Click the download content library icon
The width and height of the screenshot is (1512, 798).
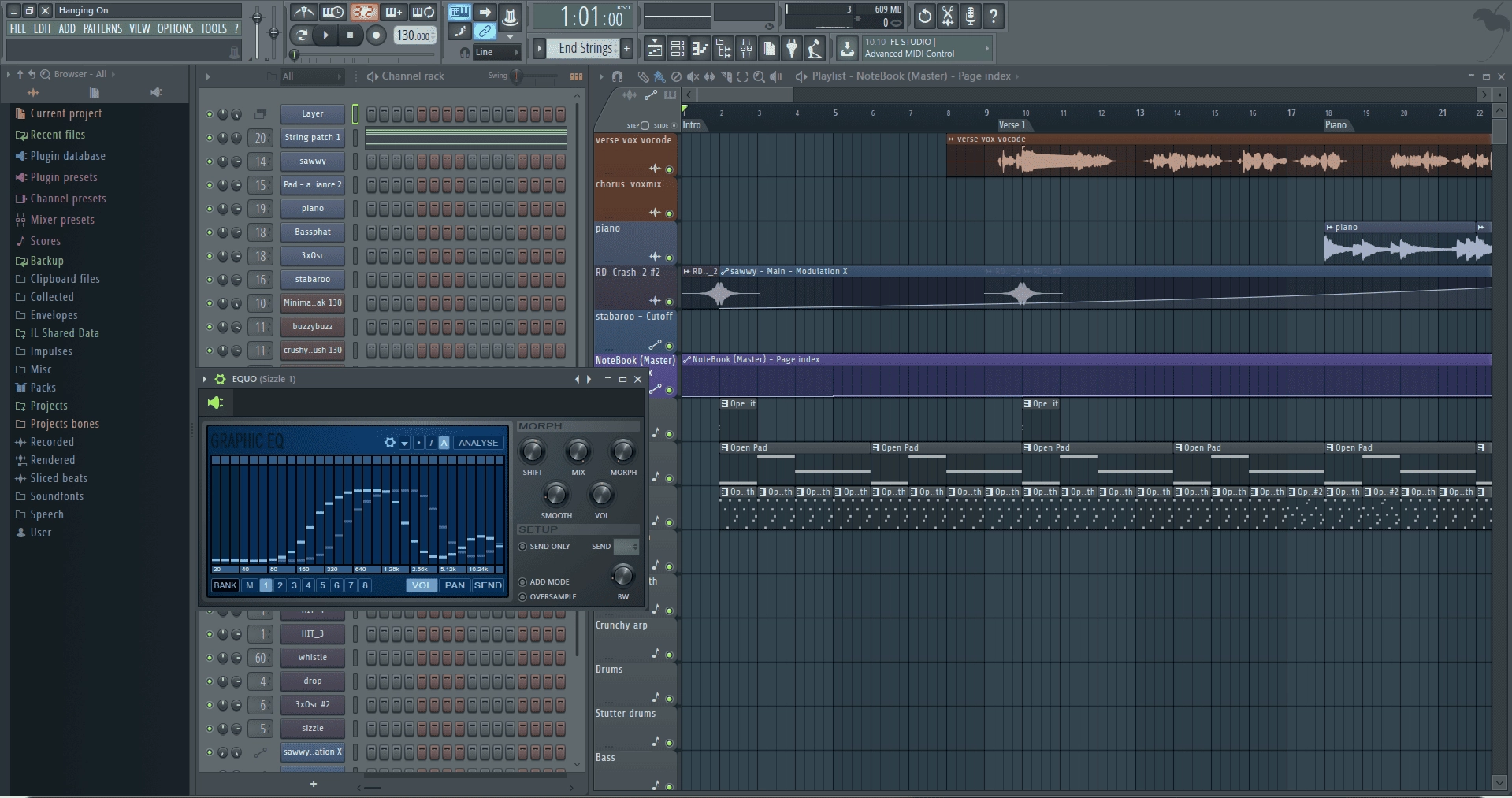click(847, 49)
